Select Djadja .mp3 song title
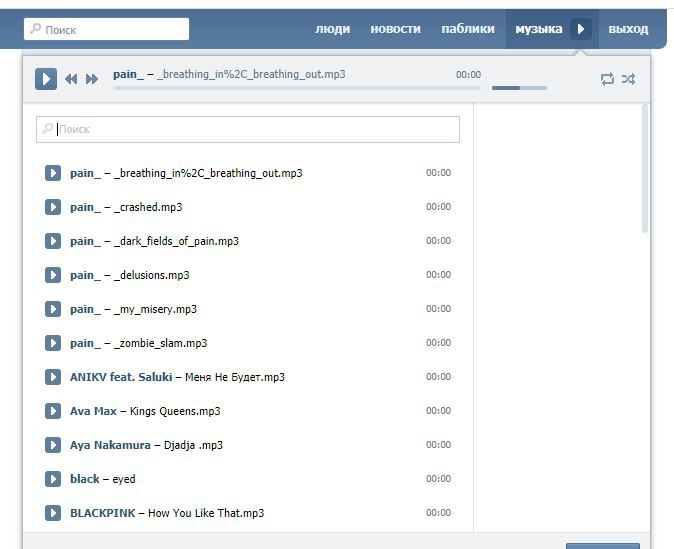 [193, 445]
